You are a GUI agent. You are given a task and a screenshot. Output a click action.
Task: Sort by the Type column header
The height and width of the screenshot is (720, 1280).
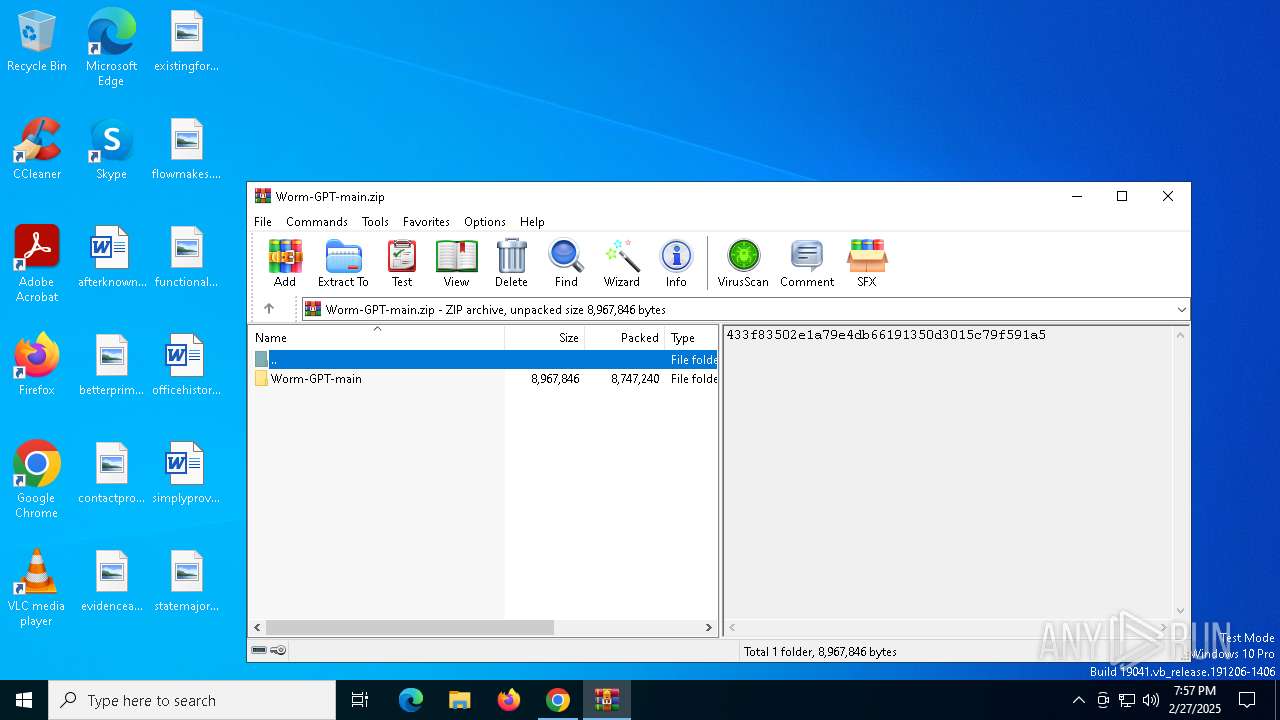pos(691,338)
